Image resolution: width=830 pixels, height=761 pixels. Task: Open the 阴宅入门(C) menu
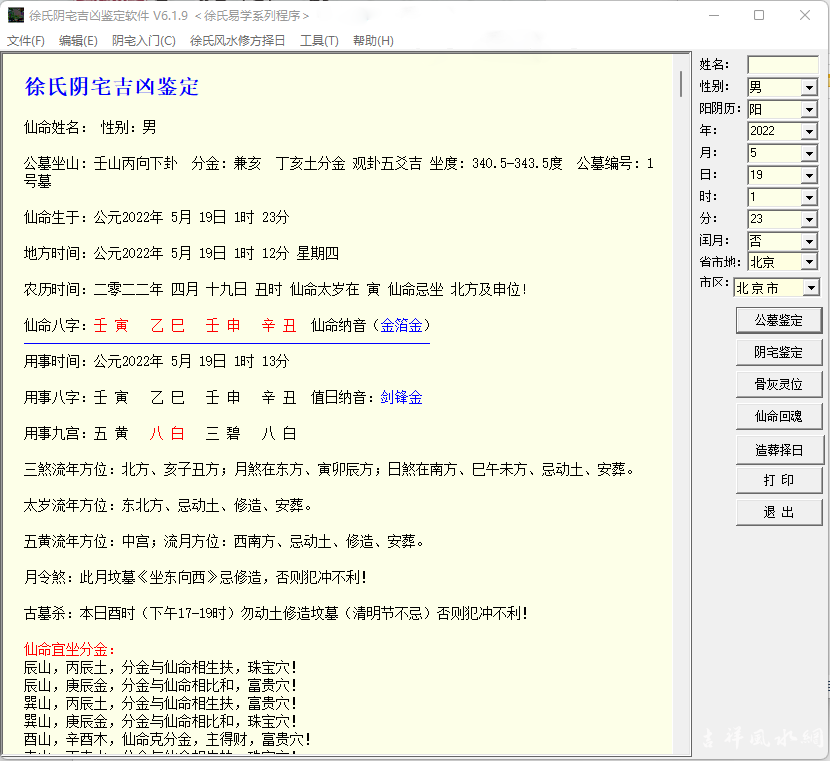(144, 41)
